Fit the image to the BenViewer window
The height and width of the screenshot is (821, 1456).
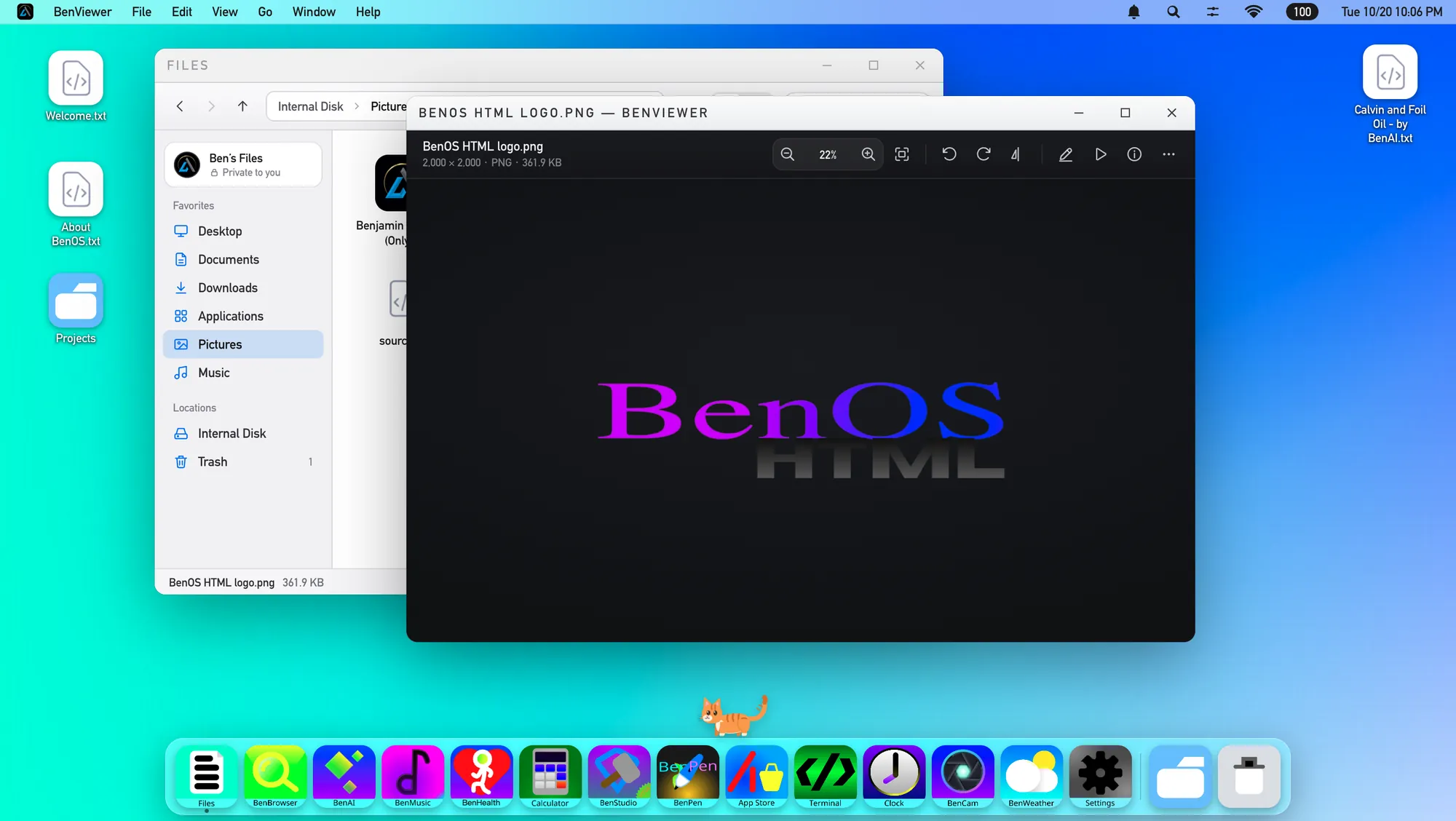[902, 154]
